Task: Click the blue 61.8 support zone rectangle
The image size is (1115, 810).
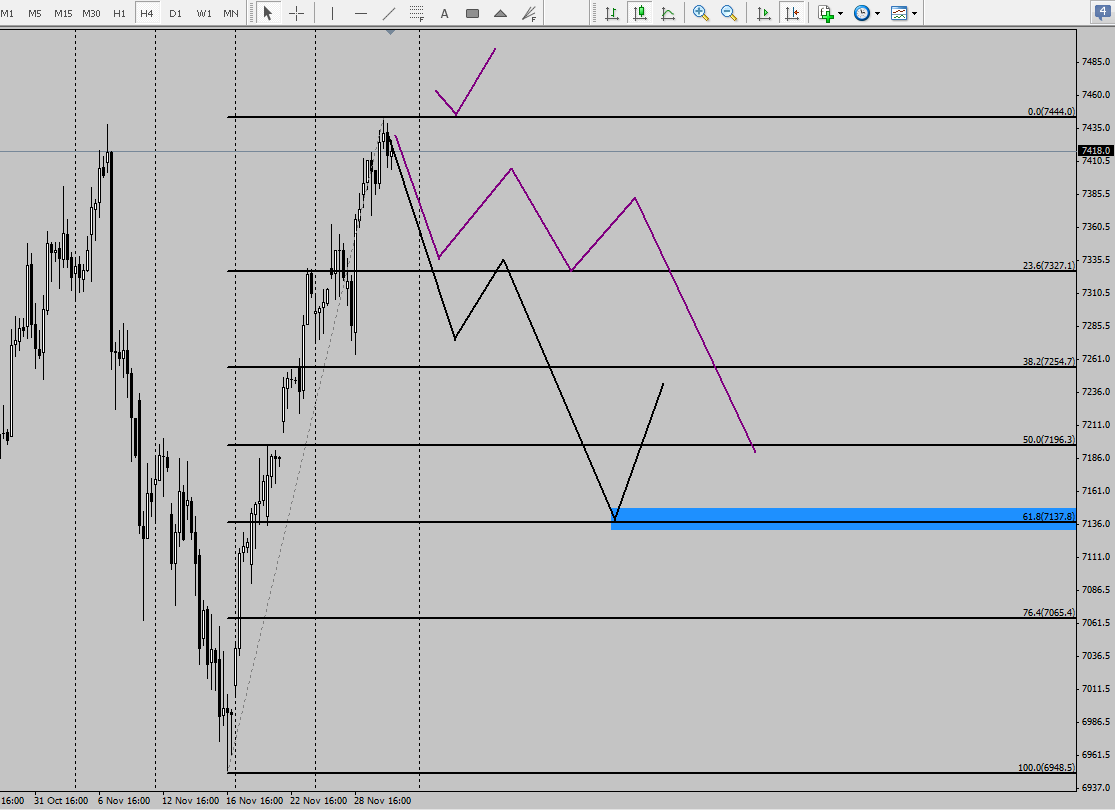Action: 850,516
